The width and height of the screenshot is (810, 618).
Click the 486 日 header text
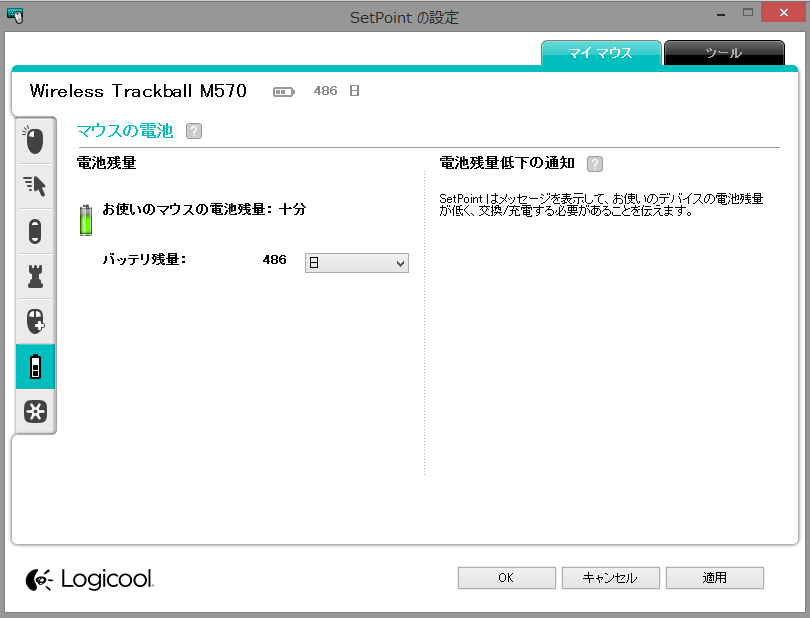pos(336,91)
